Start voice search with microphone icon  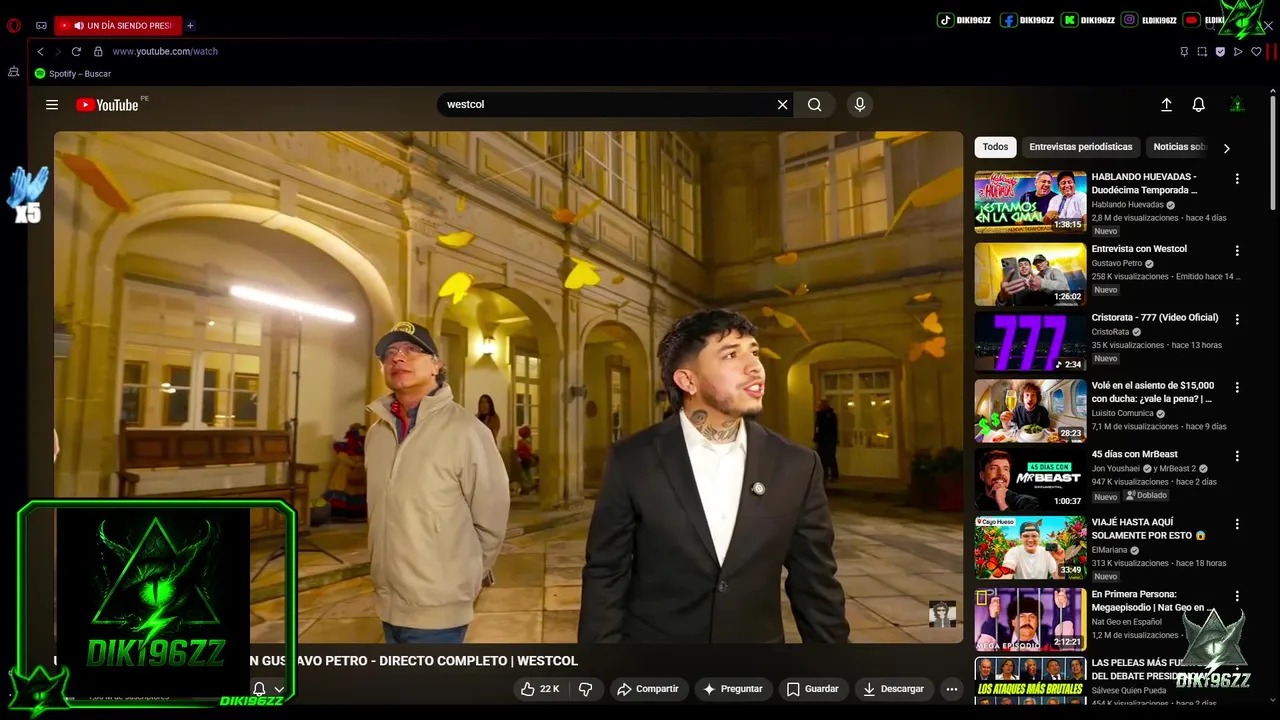pos(859,104)
